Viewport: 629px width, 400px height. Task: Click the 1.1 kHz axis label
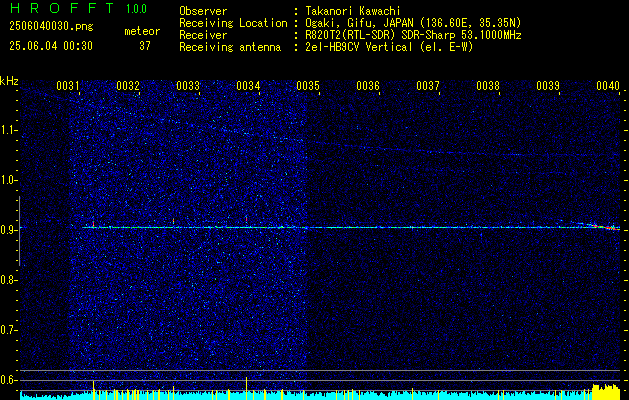click(x=8, y=130)
